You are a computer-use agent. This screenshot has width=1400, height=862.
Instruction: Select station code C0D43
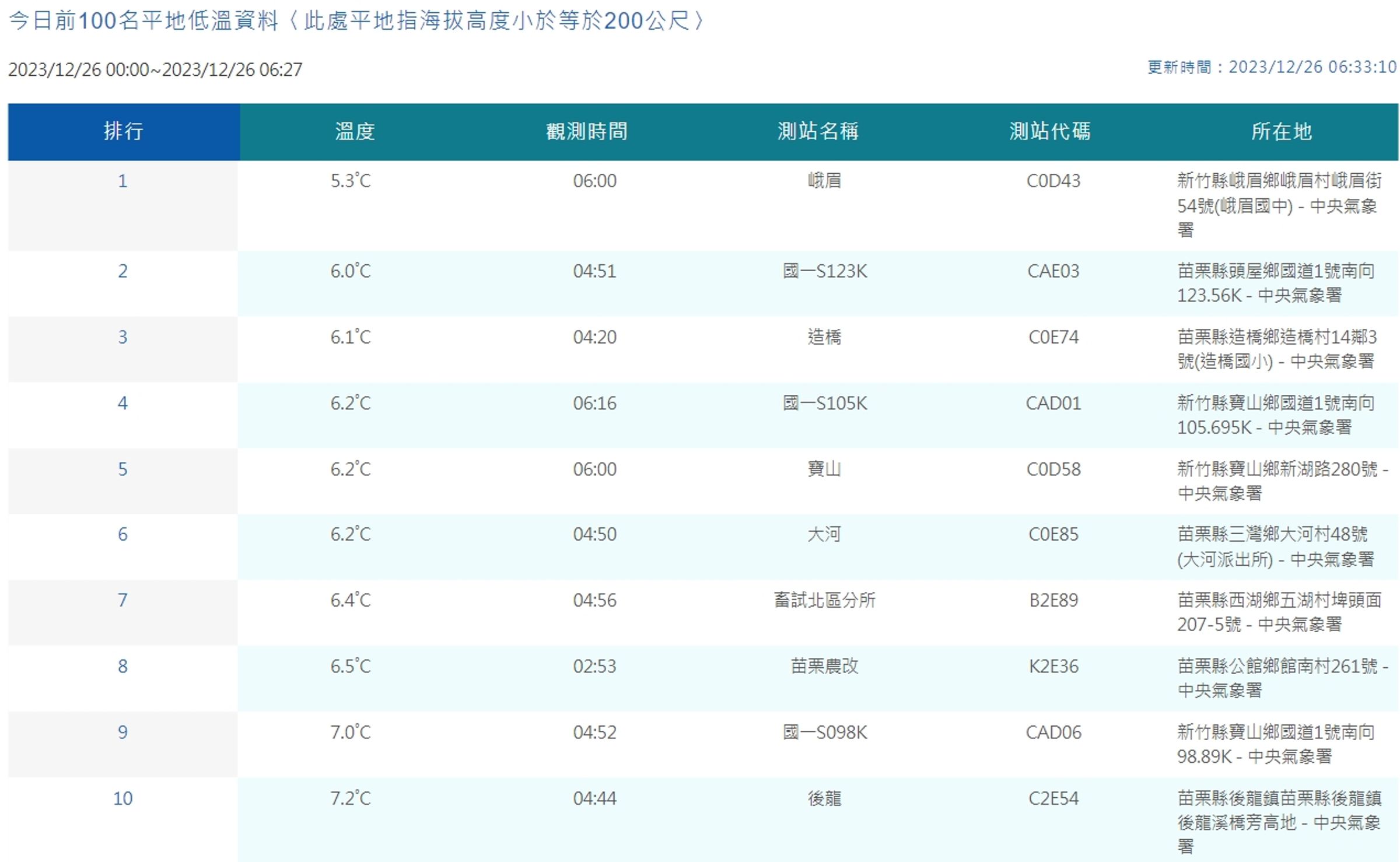[x=1053, y=181]
